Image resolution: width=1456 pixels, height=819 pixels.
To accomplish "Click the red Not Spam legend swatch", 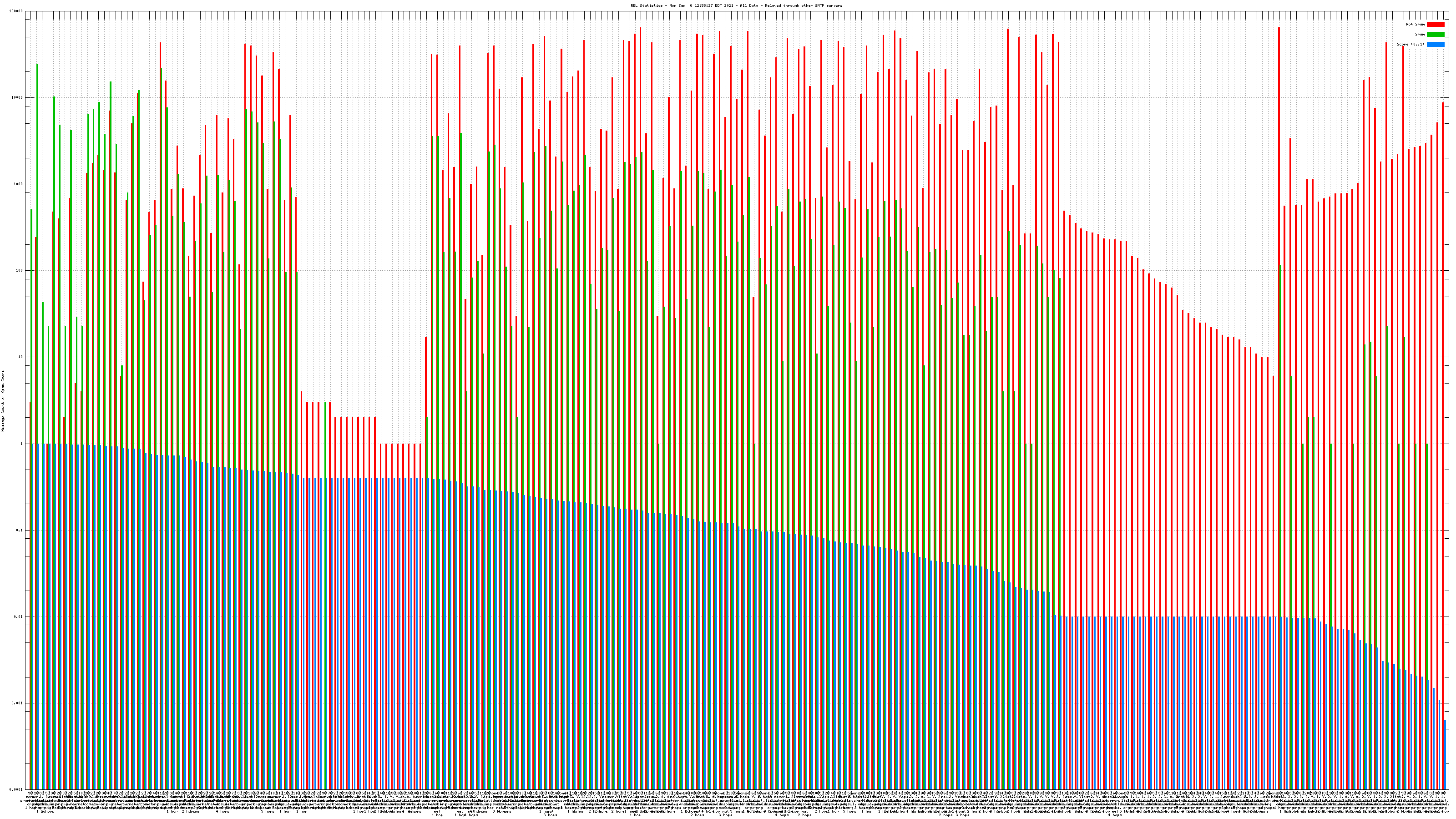I will tap(1435, 24).
